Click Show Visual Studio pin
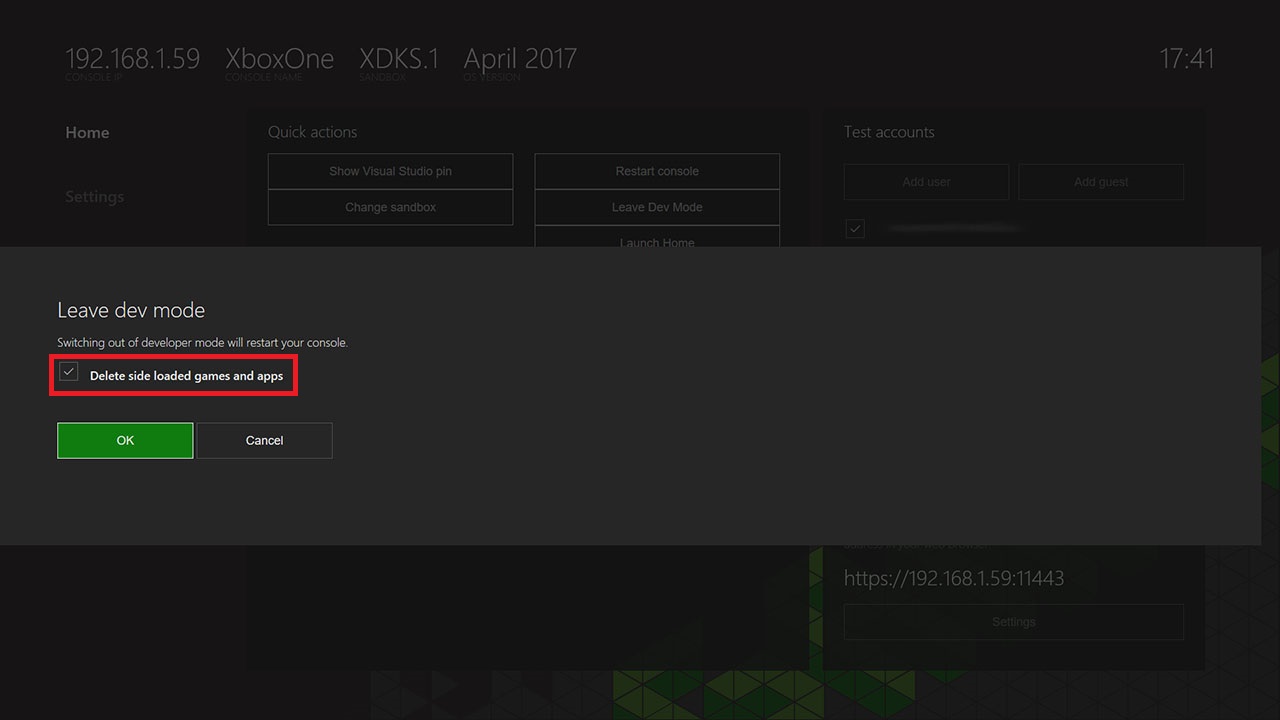 (x=390, y=171)
